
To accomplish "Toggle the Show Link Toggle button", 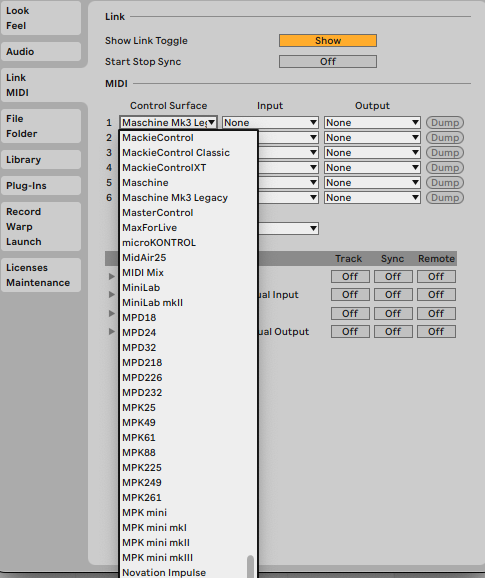I will pyautogui.click(x=328, y=41).
